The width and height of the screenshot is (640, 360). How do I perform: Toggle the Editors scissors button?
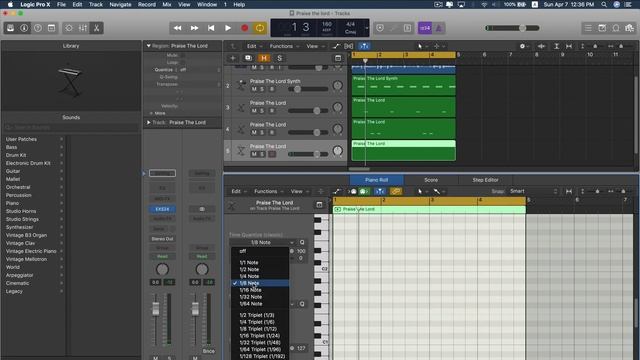tap(96, 28)
